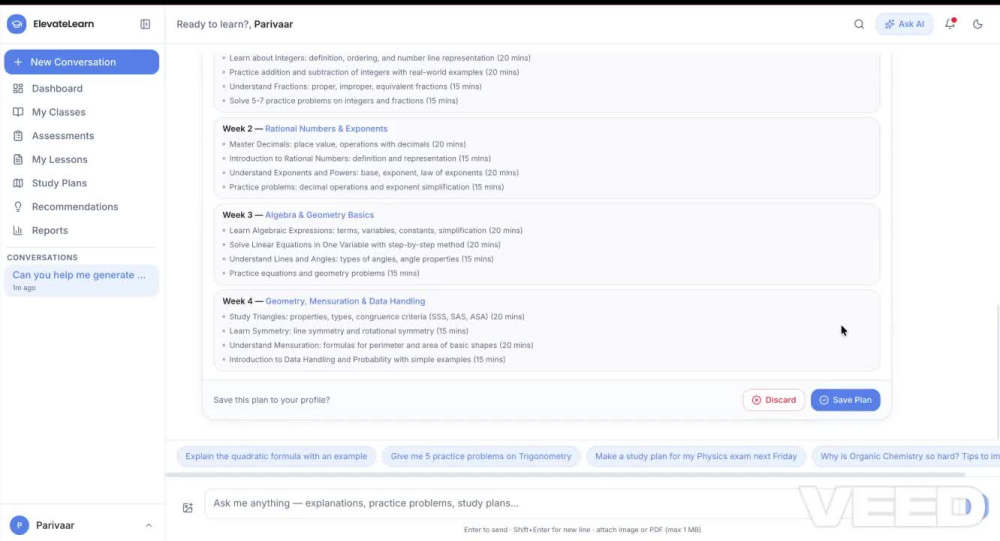Click the attach image icon beside input
This screenshot has height=541, width=1000.
[x=188, y=508]
